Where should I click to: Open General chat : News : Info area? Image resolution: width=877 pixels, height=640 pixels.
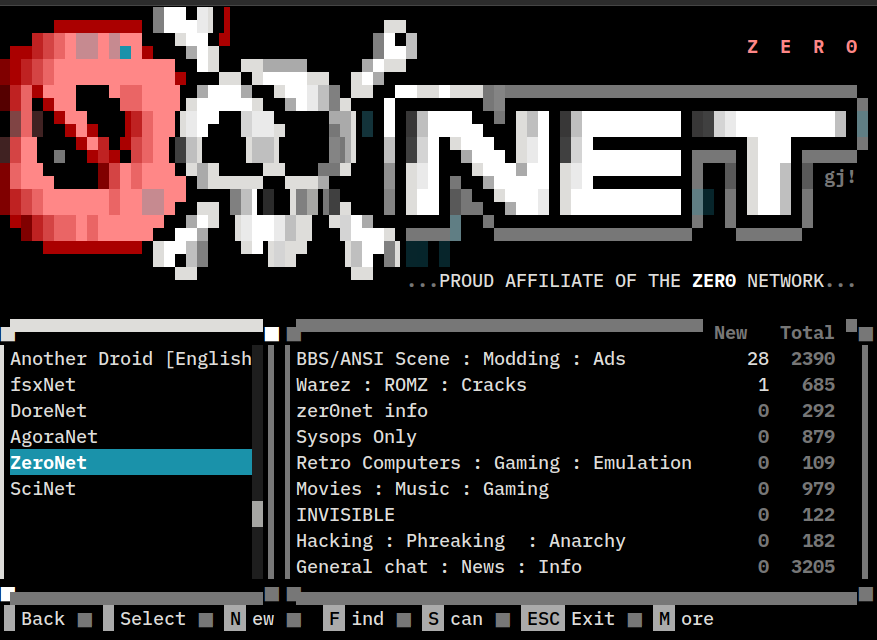(x=438, y=567)
